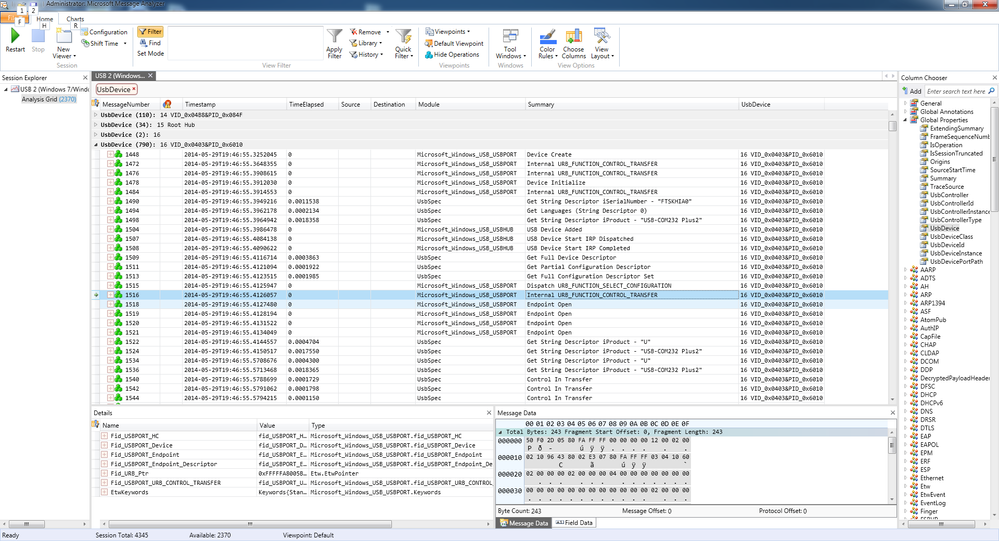Open the Find tool
This screenshot has width=999, height=541.
(150, 43)
